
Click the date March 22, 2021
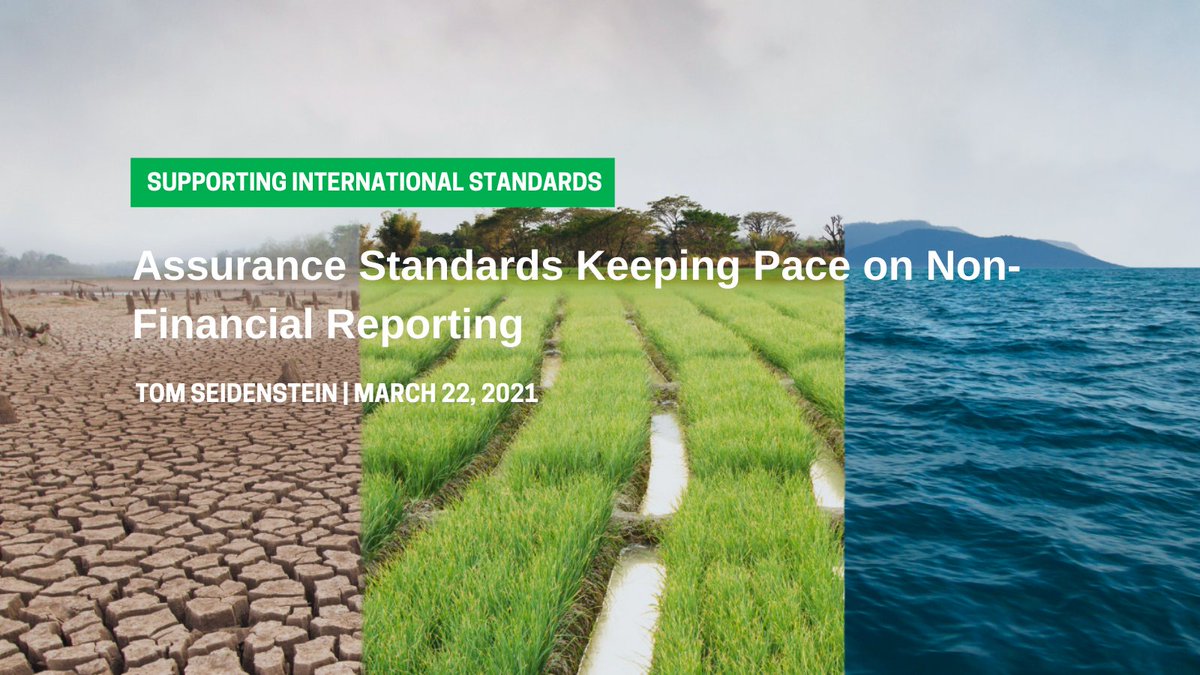[446, 393]
